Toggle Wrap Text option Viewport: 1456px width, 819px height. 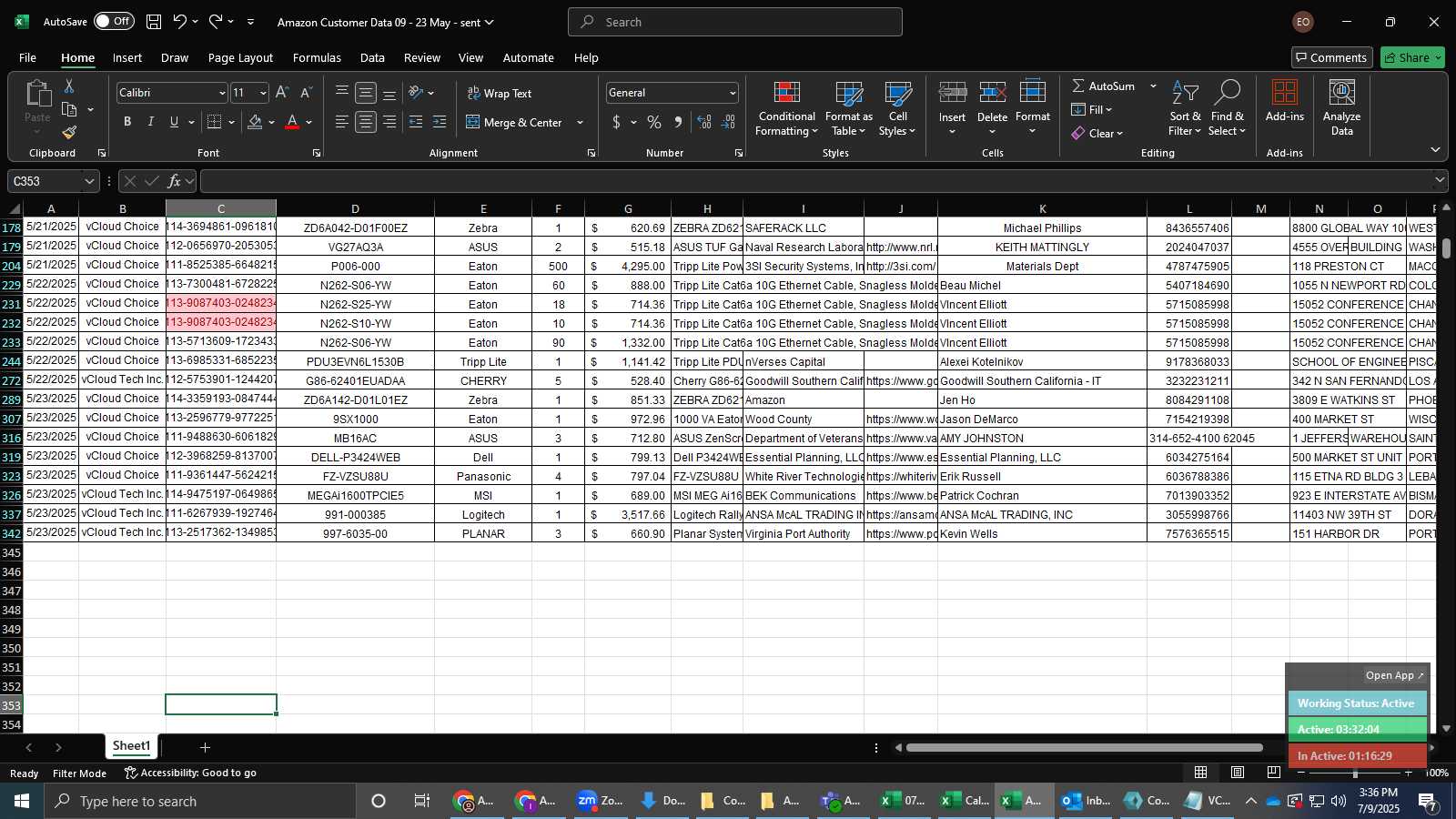[x=500, y=93]
